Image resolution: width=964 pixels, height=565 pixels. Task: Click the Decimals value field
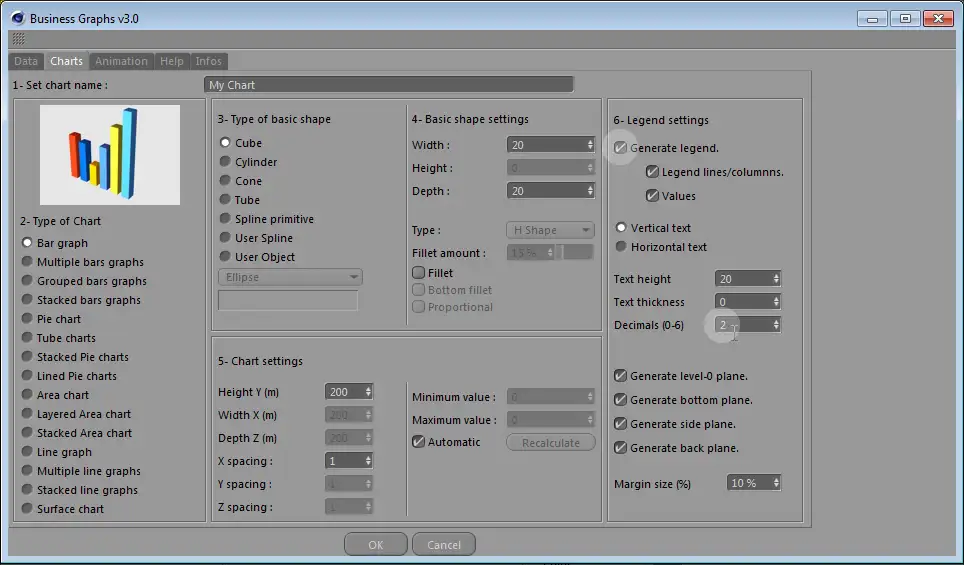pos(743,325)
